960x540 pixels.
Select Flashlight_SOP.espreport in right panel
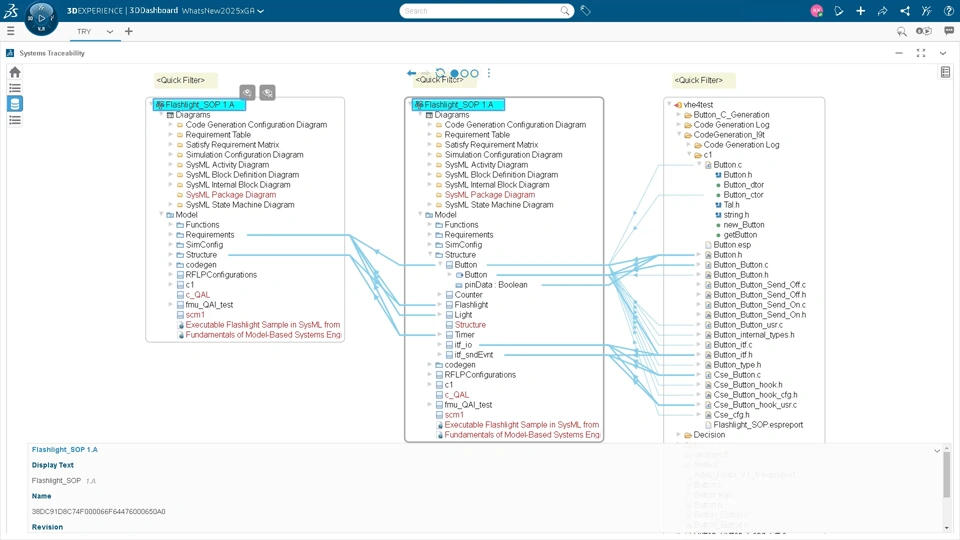[758, 425]
